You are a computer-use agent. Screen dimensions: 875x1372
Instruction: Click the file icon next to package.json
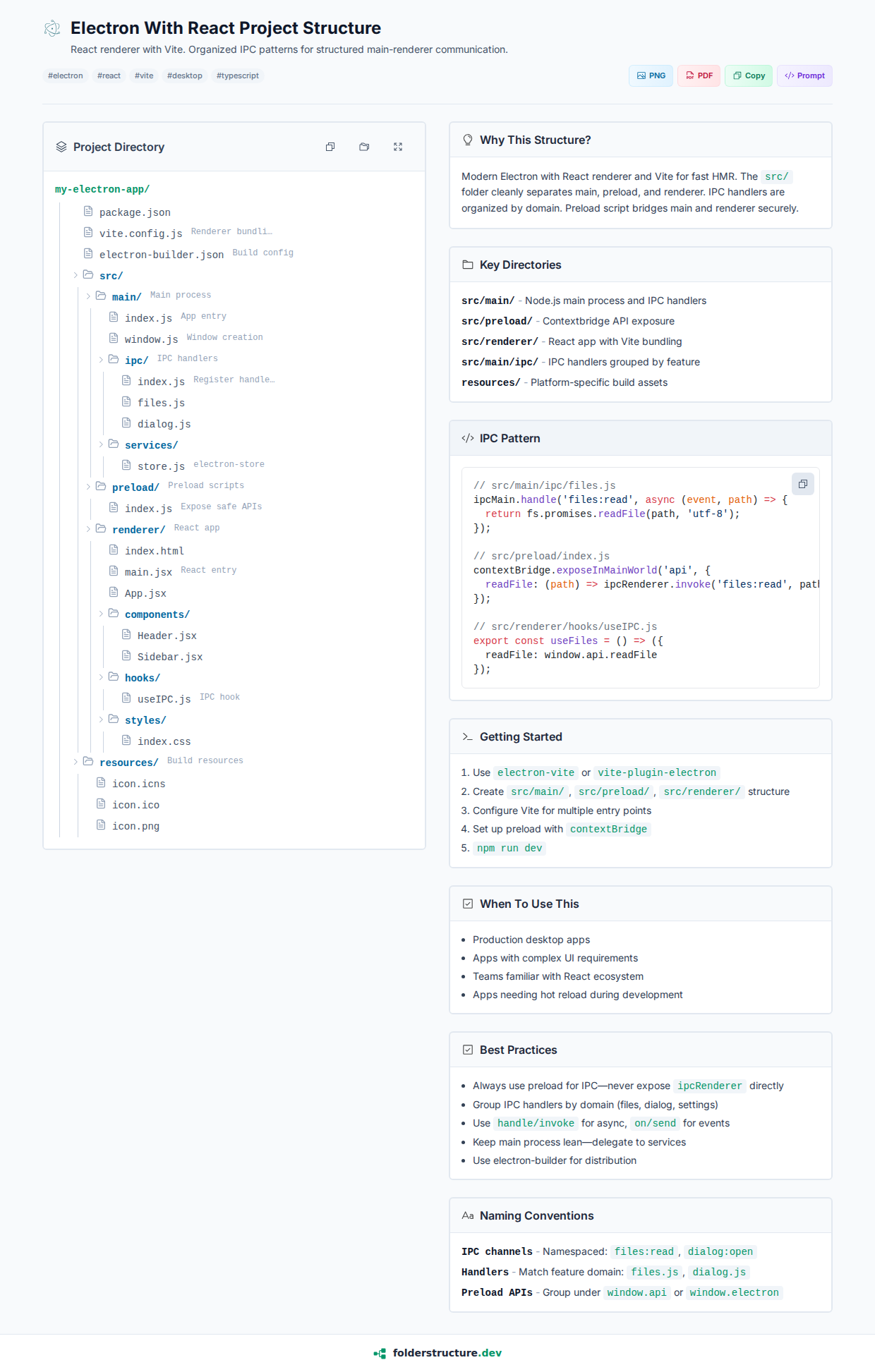pos(88,212)
